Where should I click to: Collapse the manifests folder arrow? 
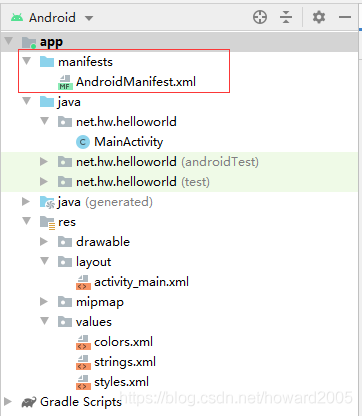[x=27, y=61]
